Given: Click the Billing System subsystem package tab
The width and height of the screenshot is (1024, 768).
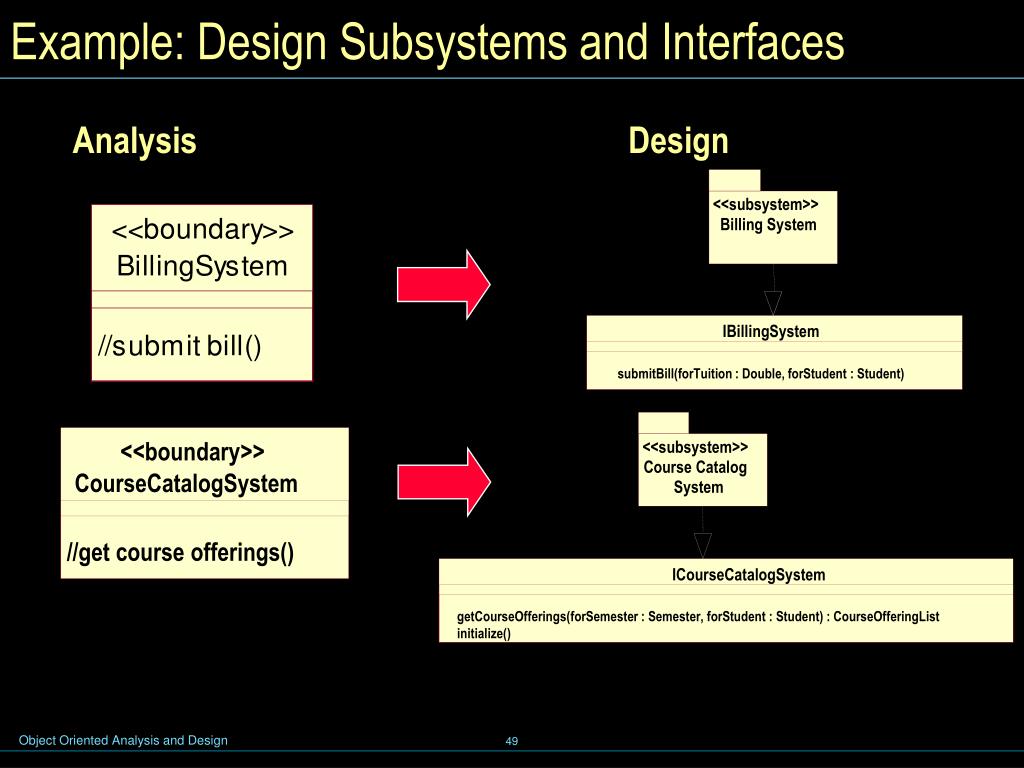Looking at the screenshot, I should (735, 180).
